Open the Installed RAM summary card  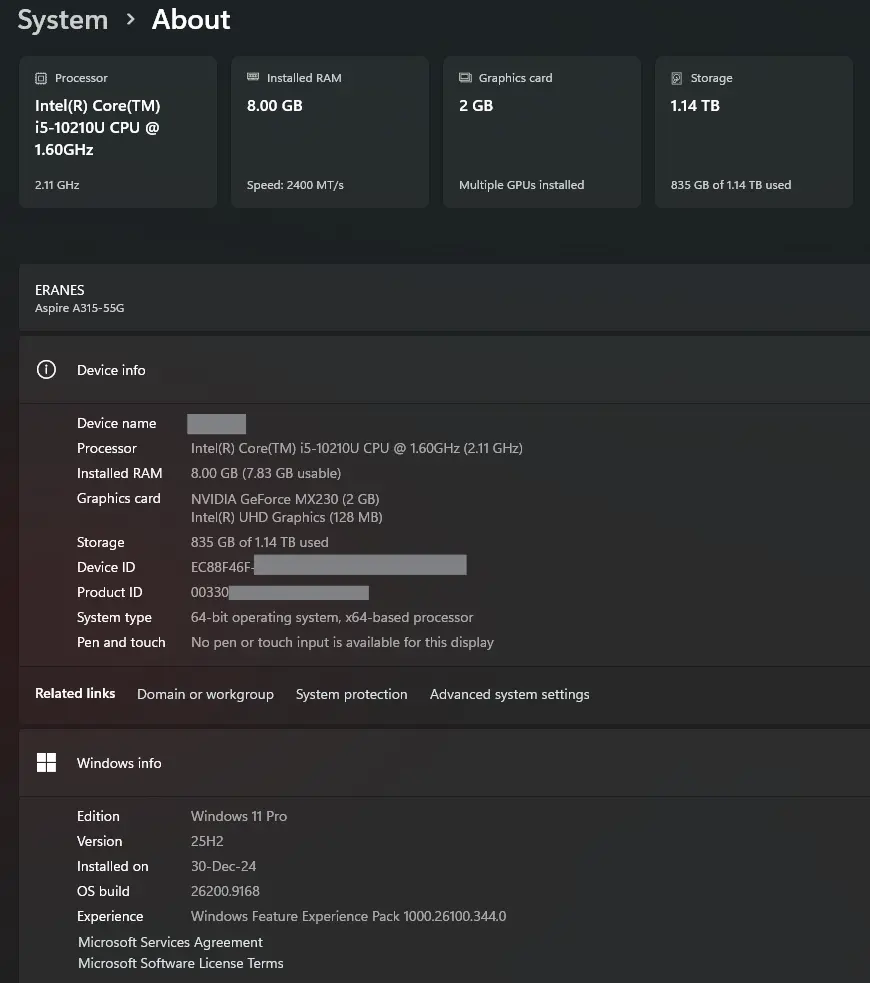pyautogui.click(x=330, y=132)
